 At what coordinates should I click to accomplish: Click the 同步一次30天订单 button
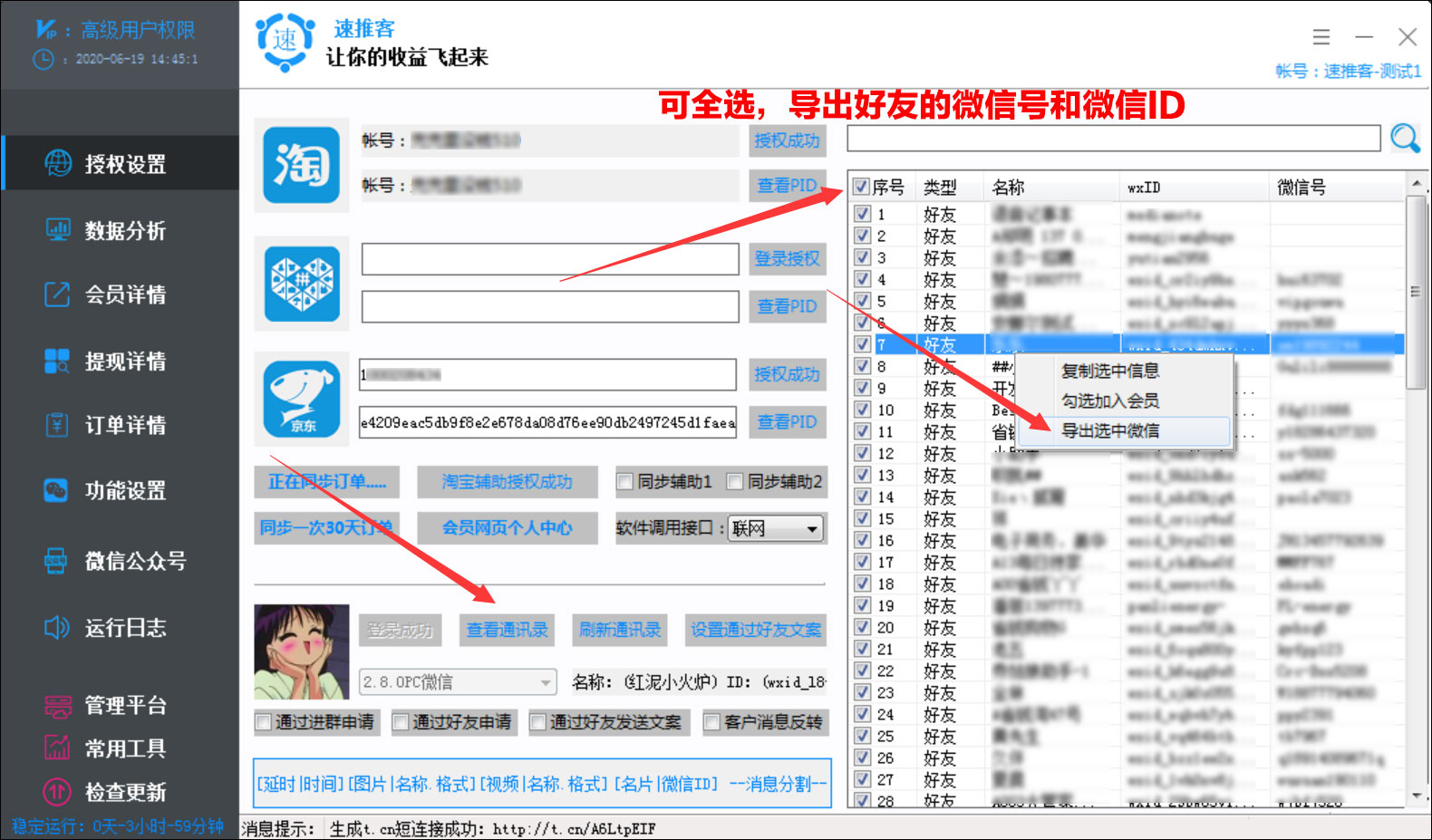[x=327, y=527]
